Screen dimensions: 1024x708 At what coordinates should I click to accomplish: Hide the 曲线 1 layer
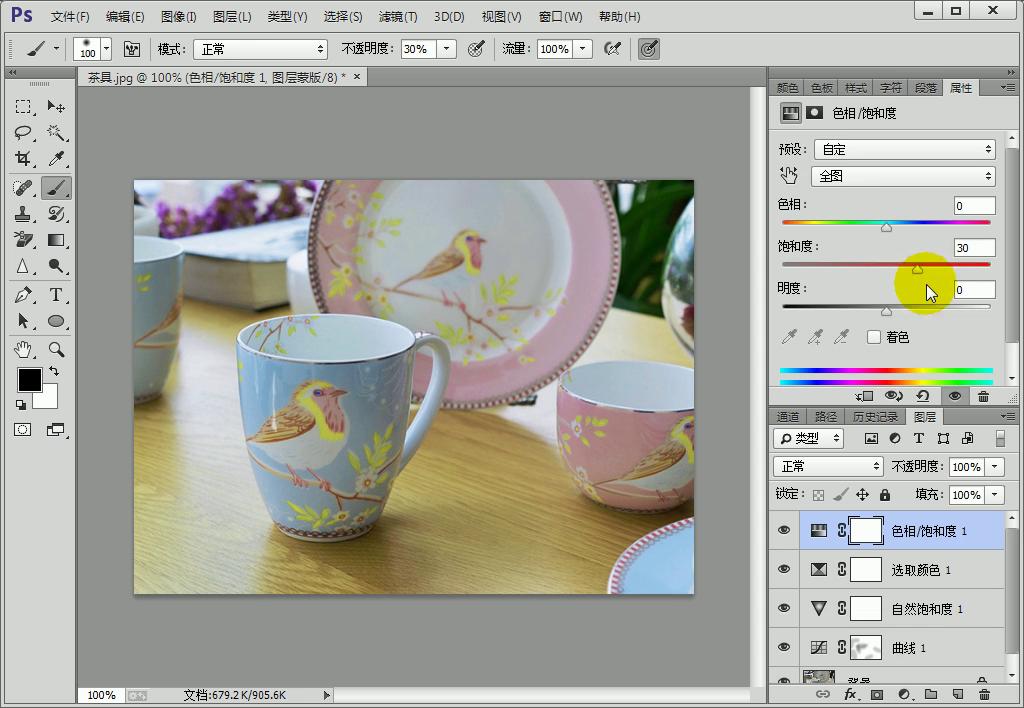click(784, 648)
